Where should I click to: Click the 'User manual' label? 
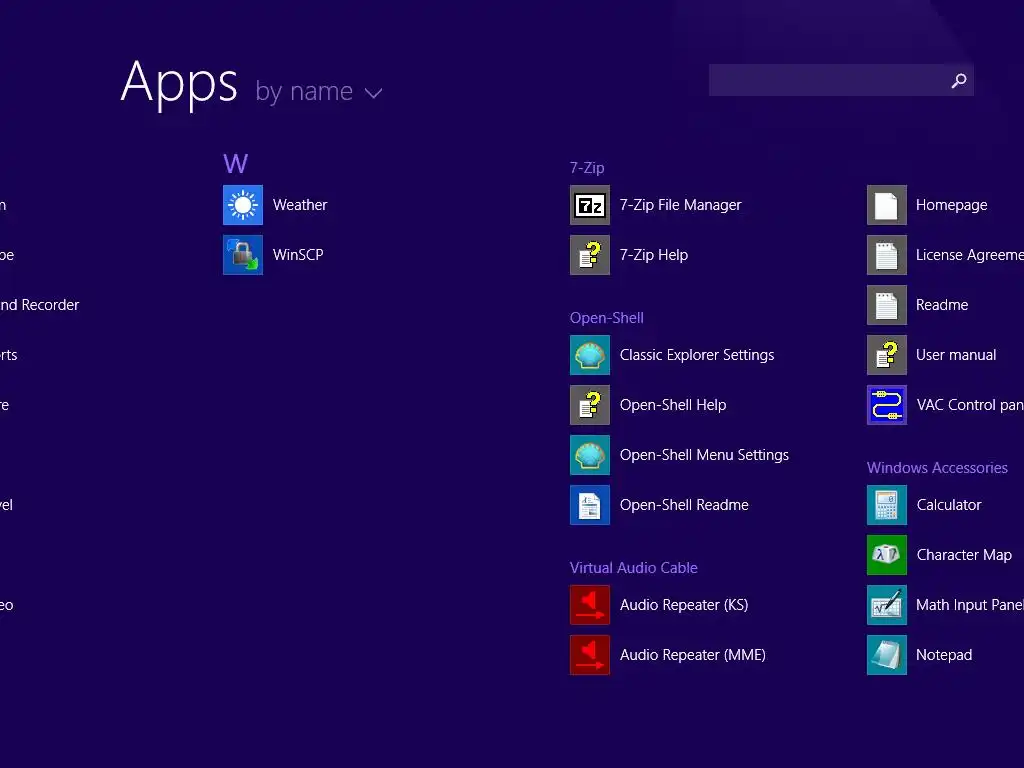[x=956, y=355]
